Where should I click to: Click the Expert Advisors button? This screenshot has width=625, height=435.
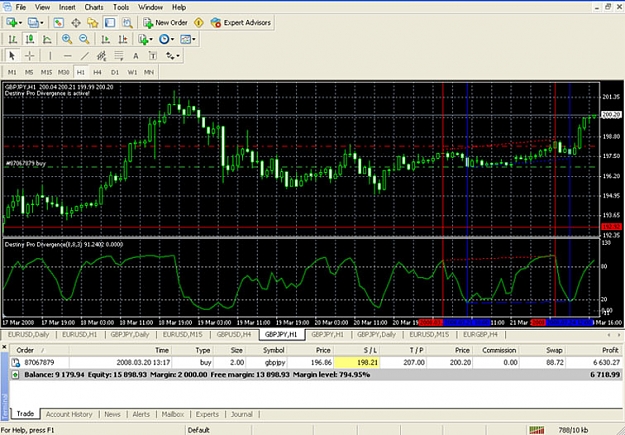[240, 23]
